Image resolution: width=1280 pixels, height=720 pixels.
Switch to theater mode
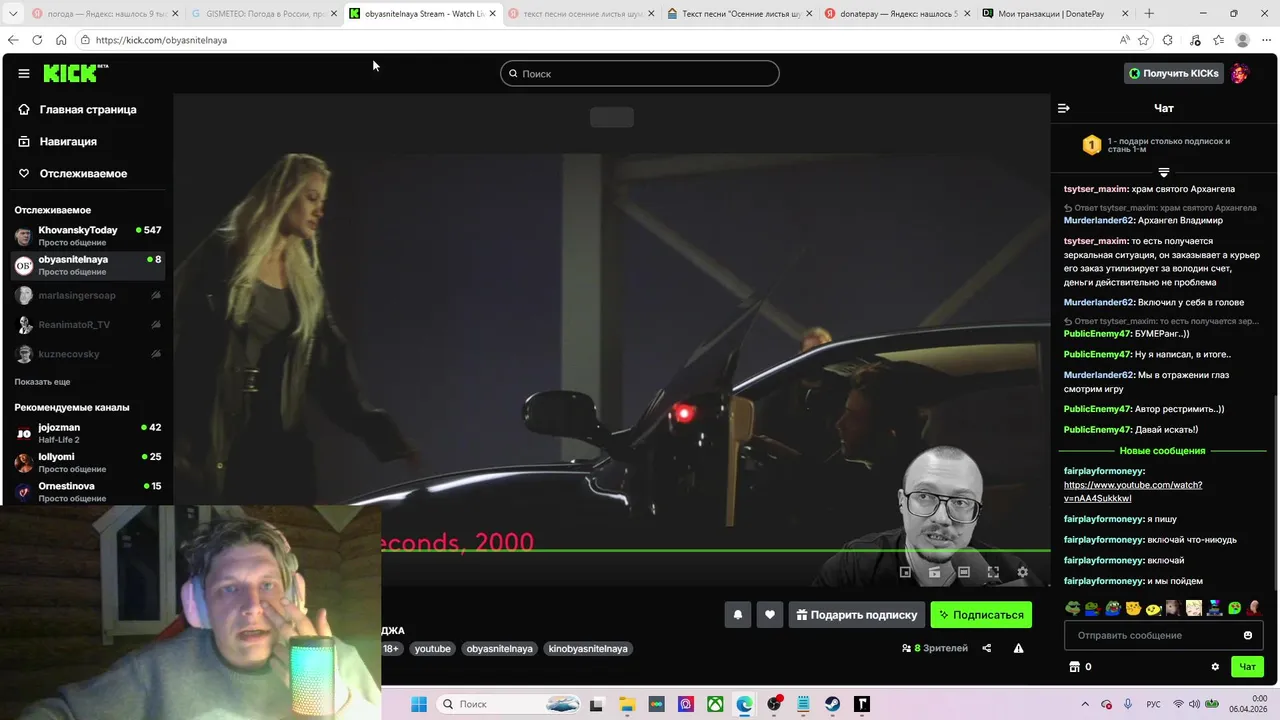(x=964, y=572)
